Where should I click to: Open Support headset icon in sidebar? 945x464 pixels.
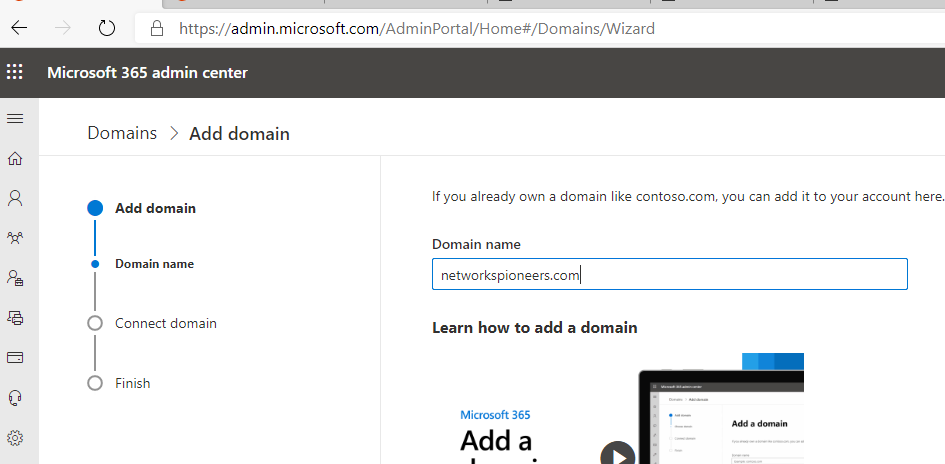[15, 398]
